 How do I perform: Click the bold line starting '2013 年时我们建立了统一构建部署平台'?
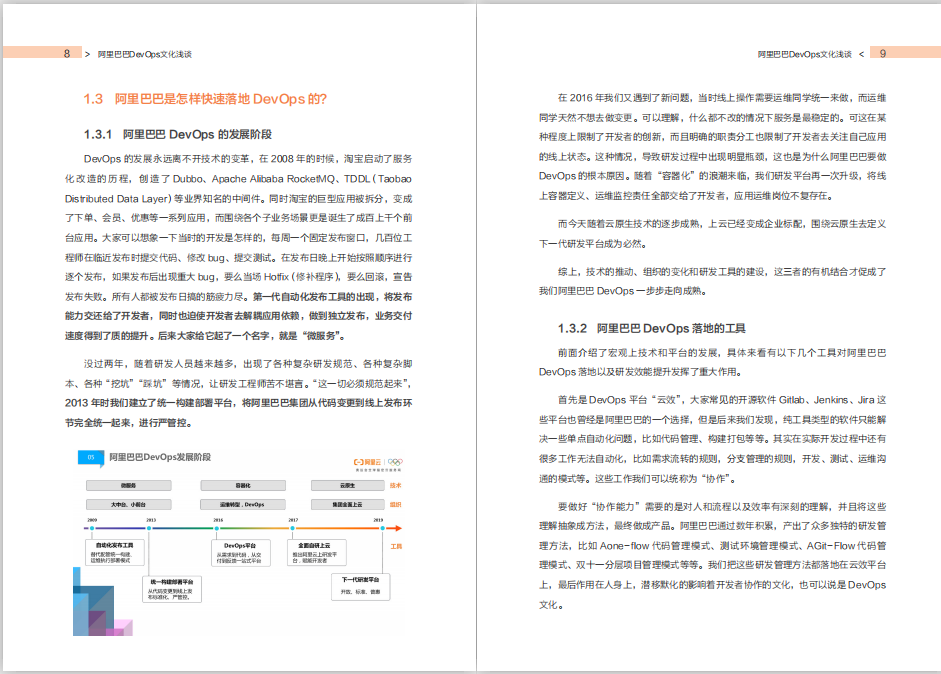tap(238, 403)
